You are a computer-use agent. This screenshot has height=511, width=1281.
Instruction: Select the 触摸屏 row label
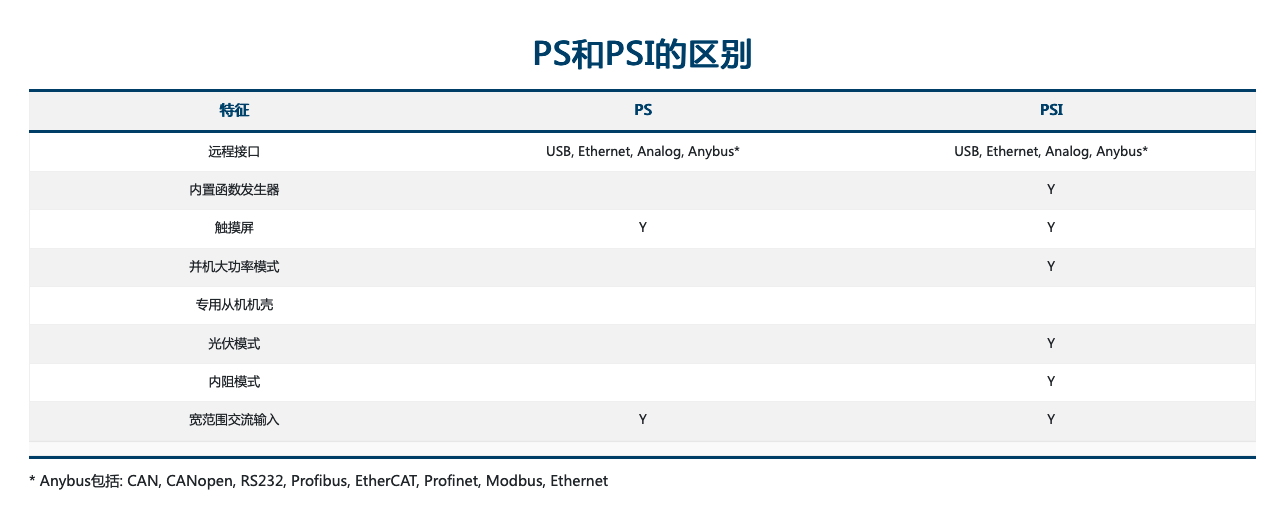pyautogui.click(x=234, y=228)
